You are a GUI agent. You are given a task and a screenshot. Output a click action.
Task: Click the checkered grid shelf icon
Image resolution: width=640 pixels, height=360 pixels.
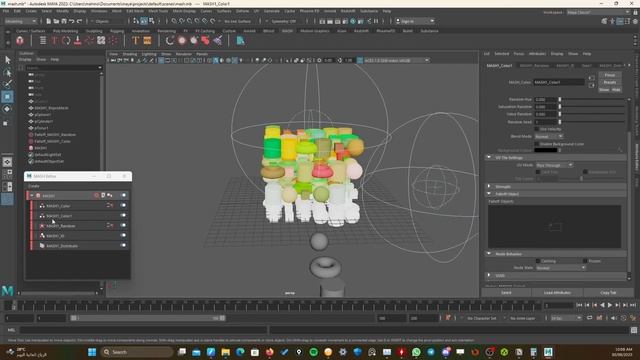(x=101, y=40)
